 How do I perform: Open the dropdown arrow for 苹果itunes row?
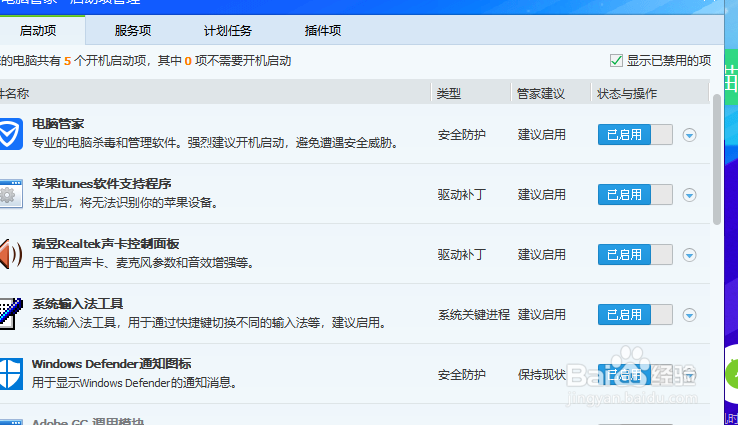click(x=690, y=195)
